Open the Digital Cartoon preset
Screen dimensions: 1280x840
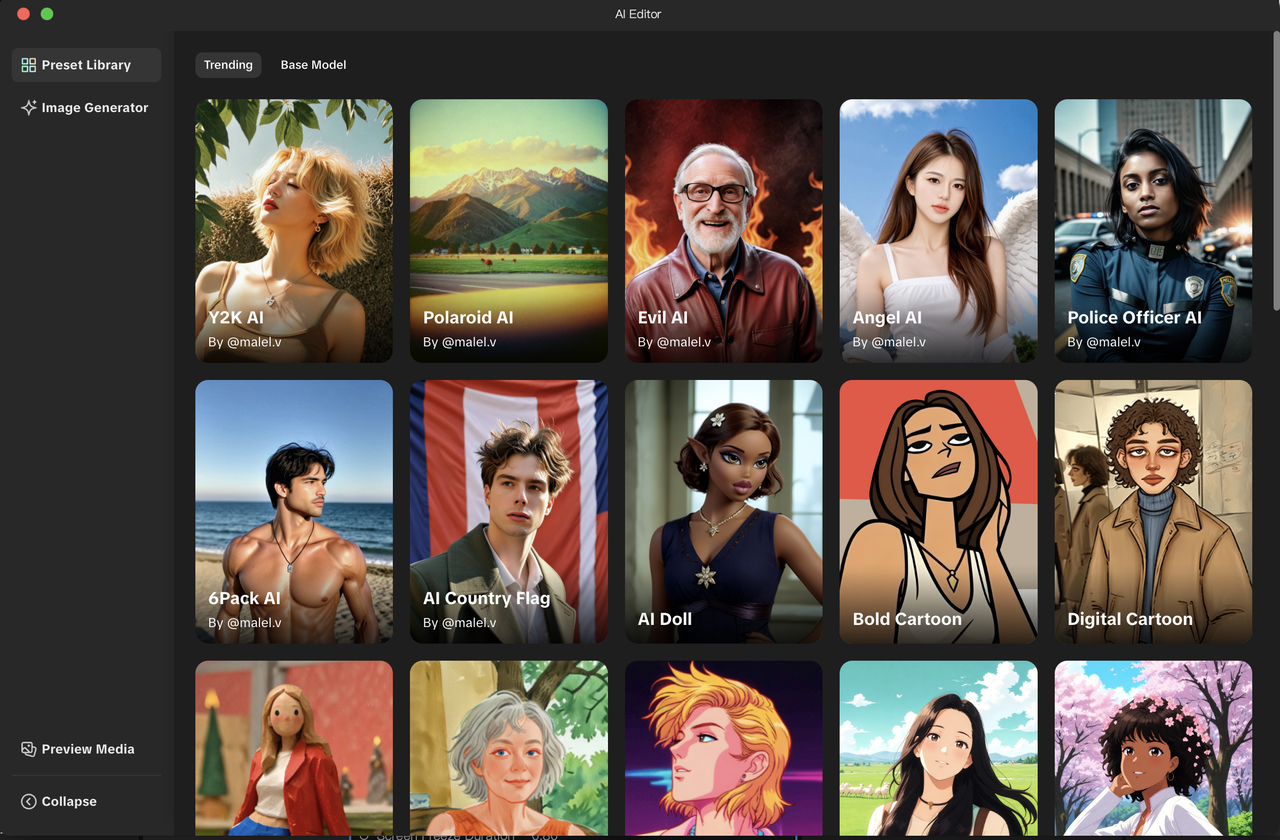click(1153, 511)
